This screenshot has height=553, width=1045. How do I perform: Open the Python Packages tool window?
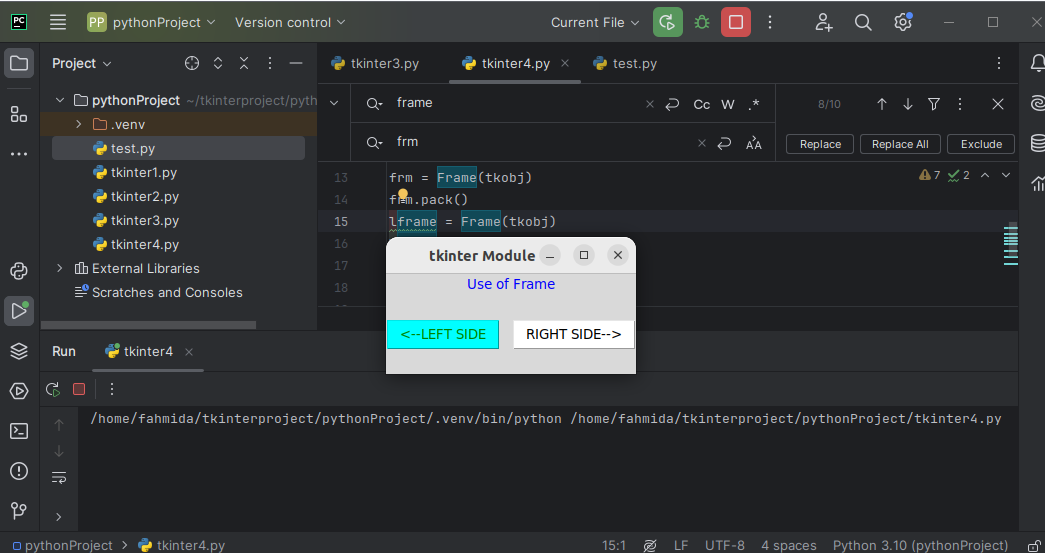pos(19,350)
